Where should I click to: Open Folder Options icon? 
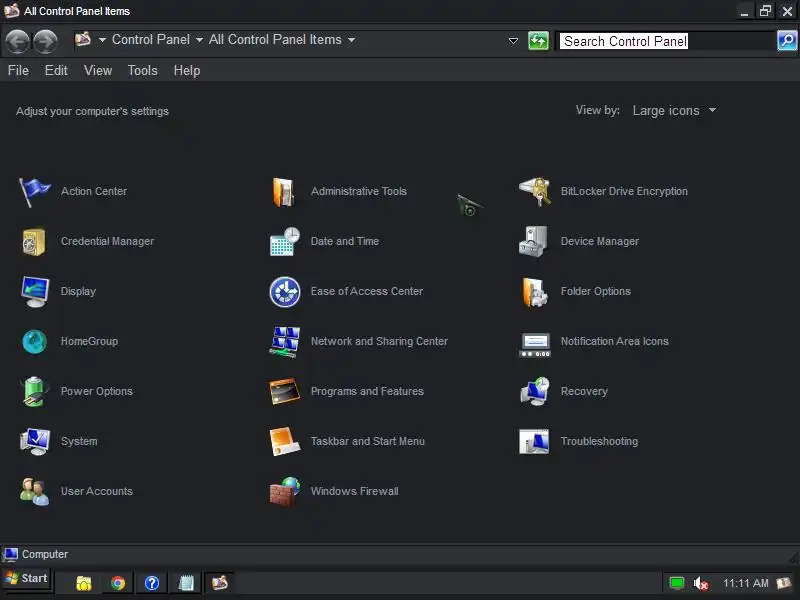point(534,292)
